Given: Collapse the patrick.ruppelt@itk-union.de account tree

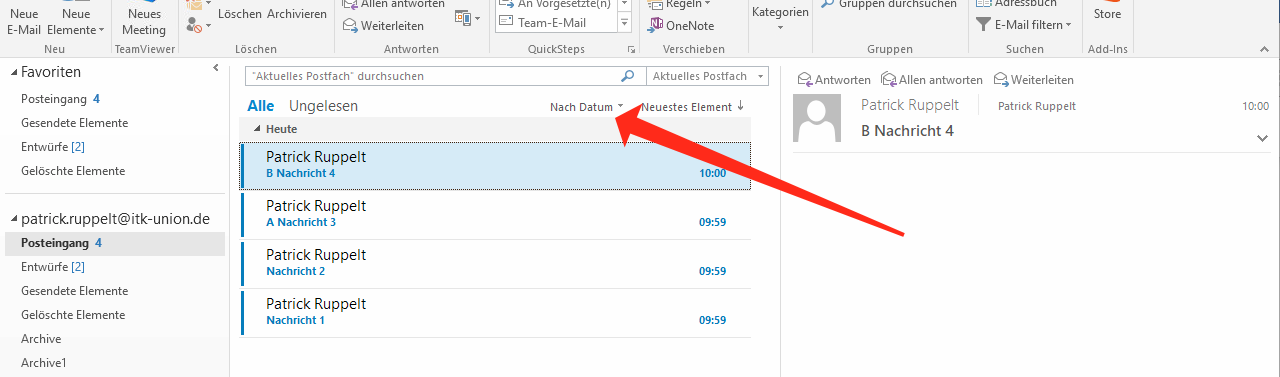Looking at the screenshot, I should 13,219.
